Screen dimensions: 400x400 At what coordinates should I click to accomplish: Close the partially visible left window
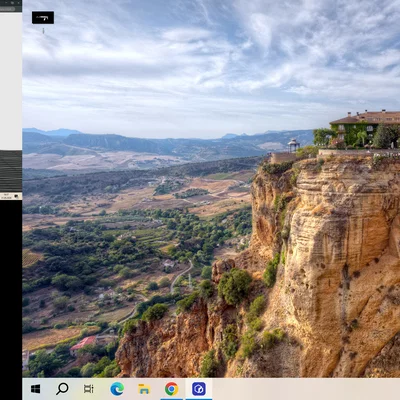coord(19,2)
